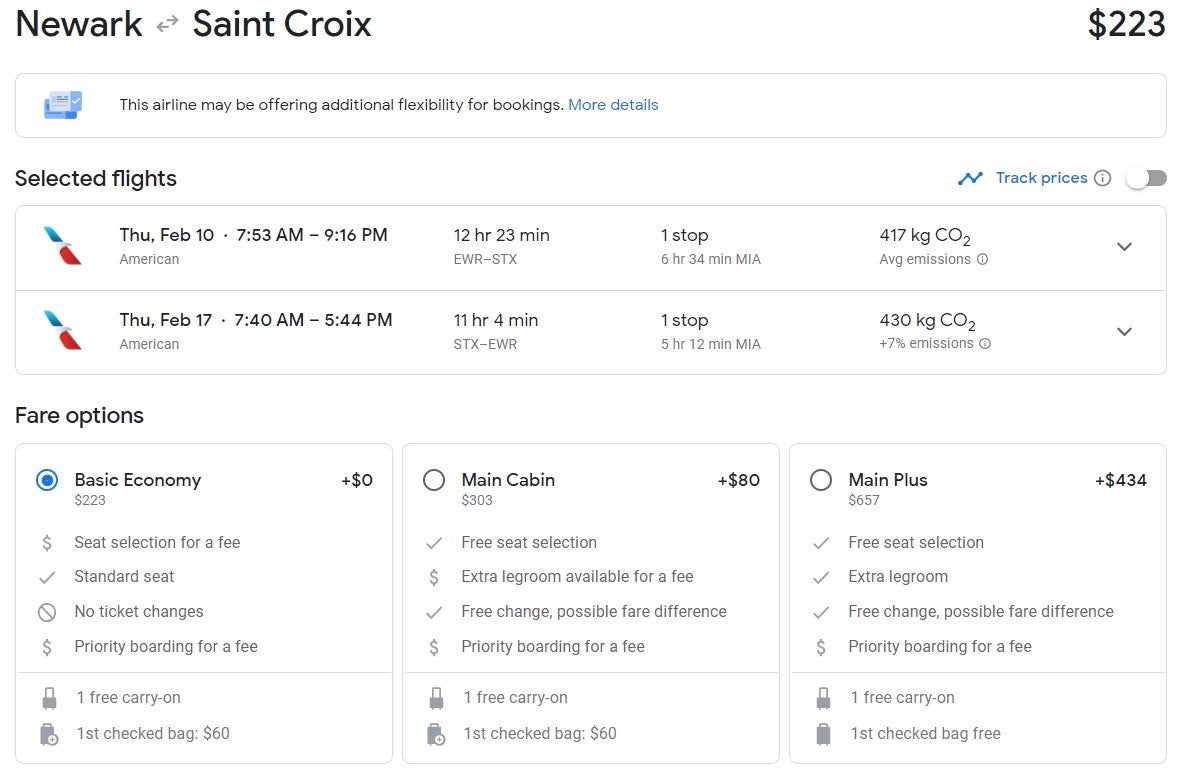
Task: Click the round-trip arrows icon in title
Action: click(167, 24)
